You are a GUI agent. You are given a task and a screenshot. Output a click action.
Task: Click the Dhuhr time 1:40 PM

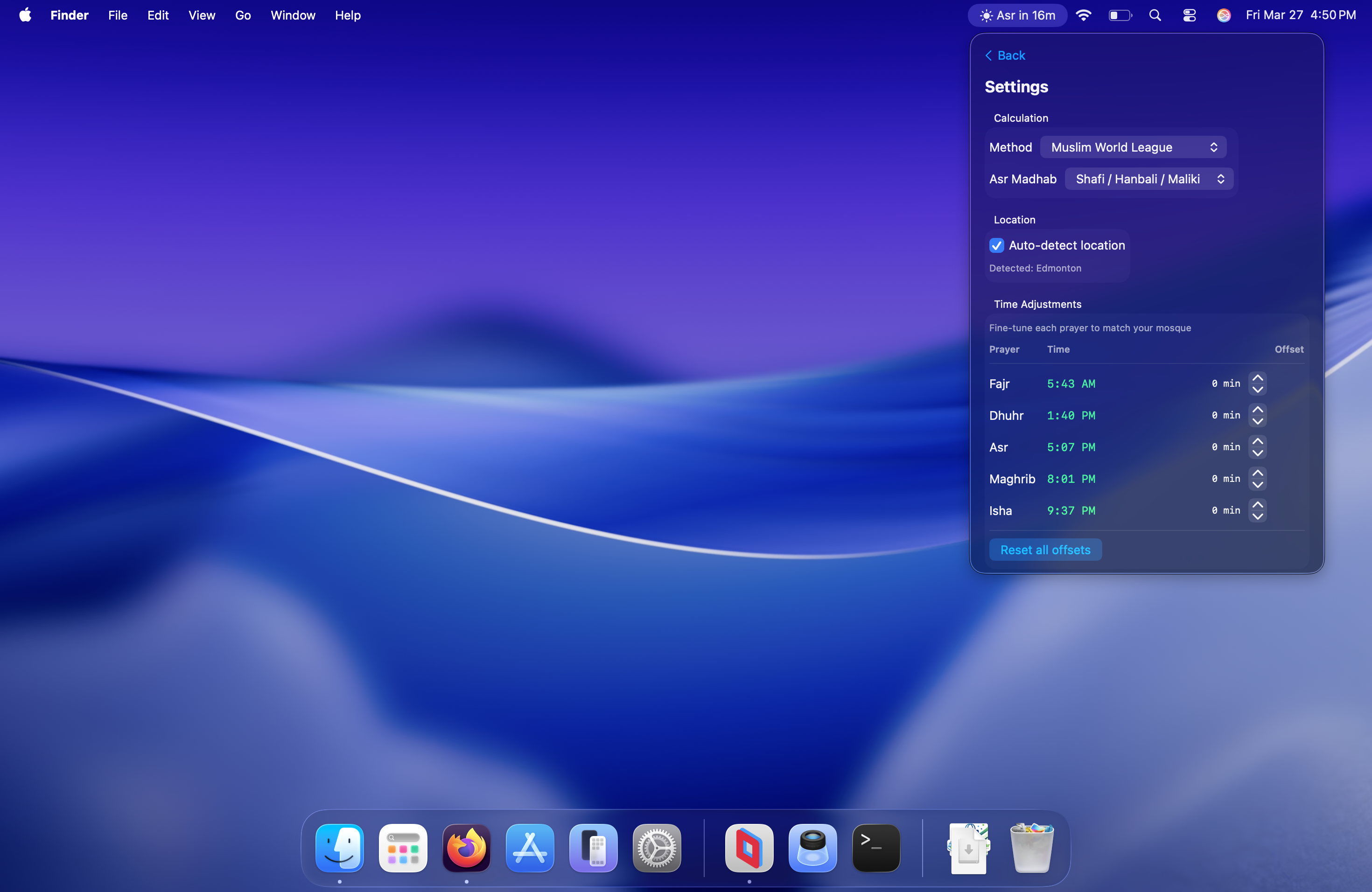(1071, 416)
